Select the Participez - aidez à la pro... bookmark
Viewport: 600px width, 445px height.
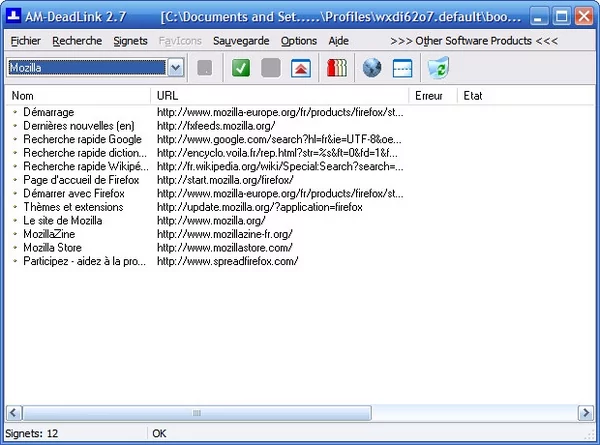coord(85,261)
